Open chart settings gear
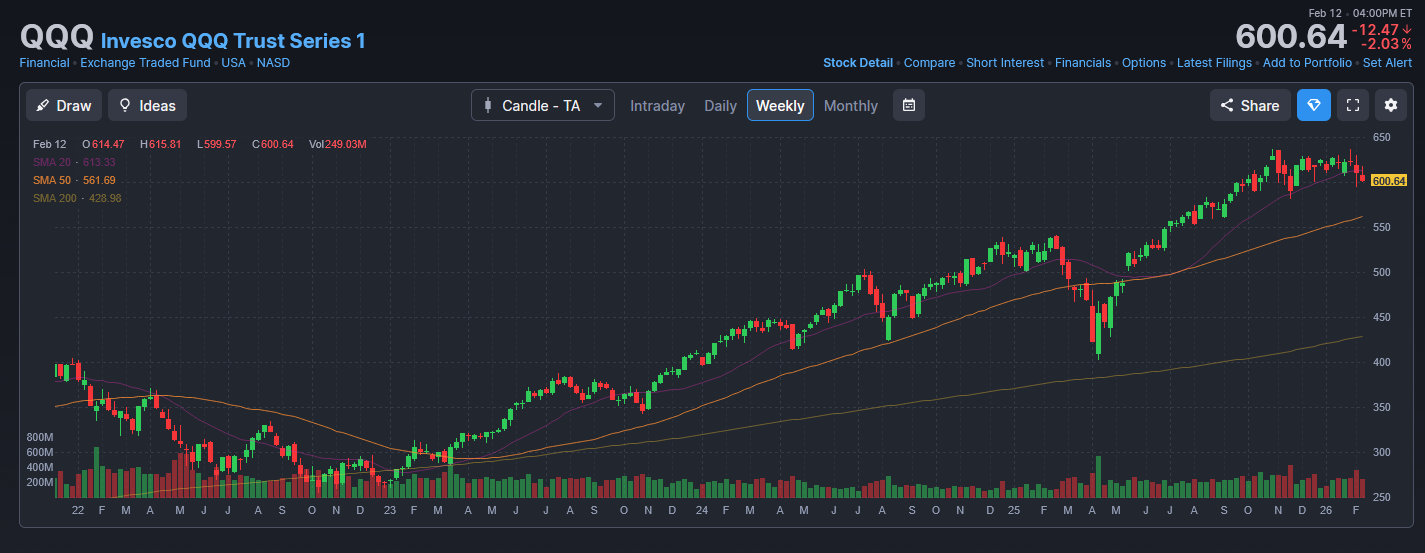 [x=1391, y=105]
